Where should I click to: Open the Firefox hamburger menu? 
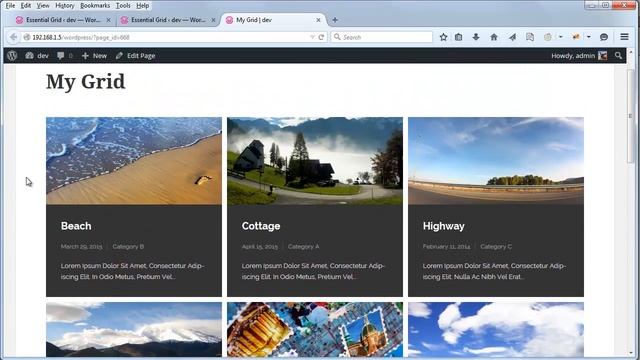point(624,37)
